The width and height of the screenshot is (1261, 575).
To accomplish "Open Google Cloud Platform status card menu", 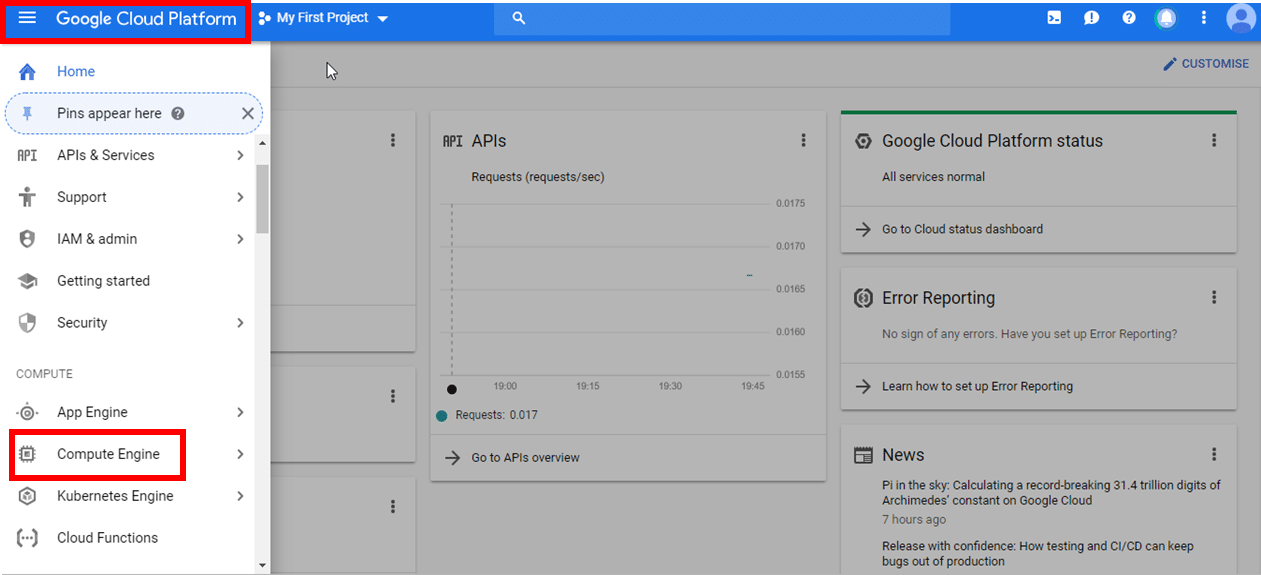I will [x=1214, y=141].
